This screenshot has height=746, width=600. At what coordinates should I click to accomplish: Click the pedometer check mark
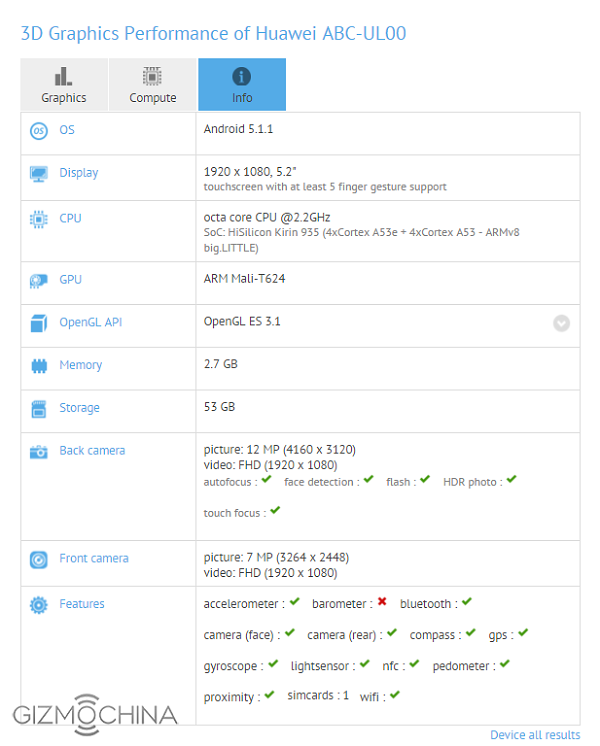click(505, 664)
